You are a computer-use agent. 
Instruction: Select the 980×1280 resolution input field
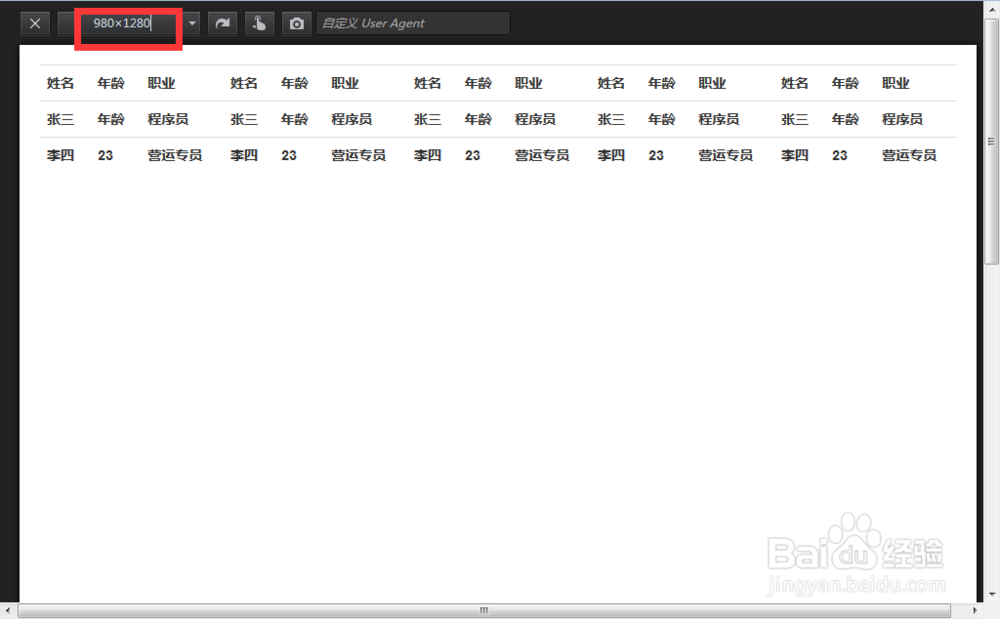[x=125, y=23]
